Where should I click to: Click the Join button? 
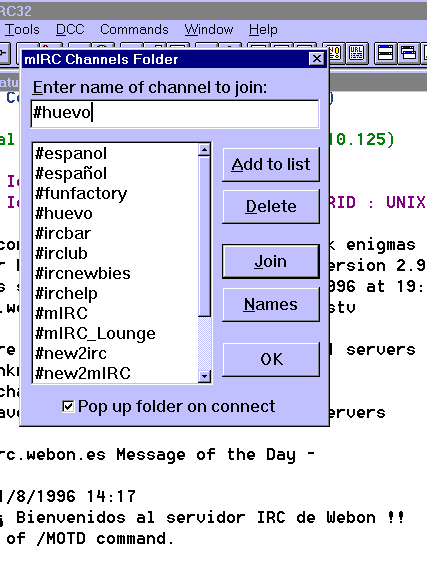coord(271,261)
